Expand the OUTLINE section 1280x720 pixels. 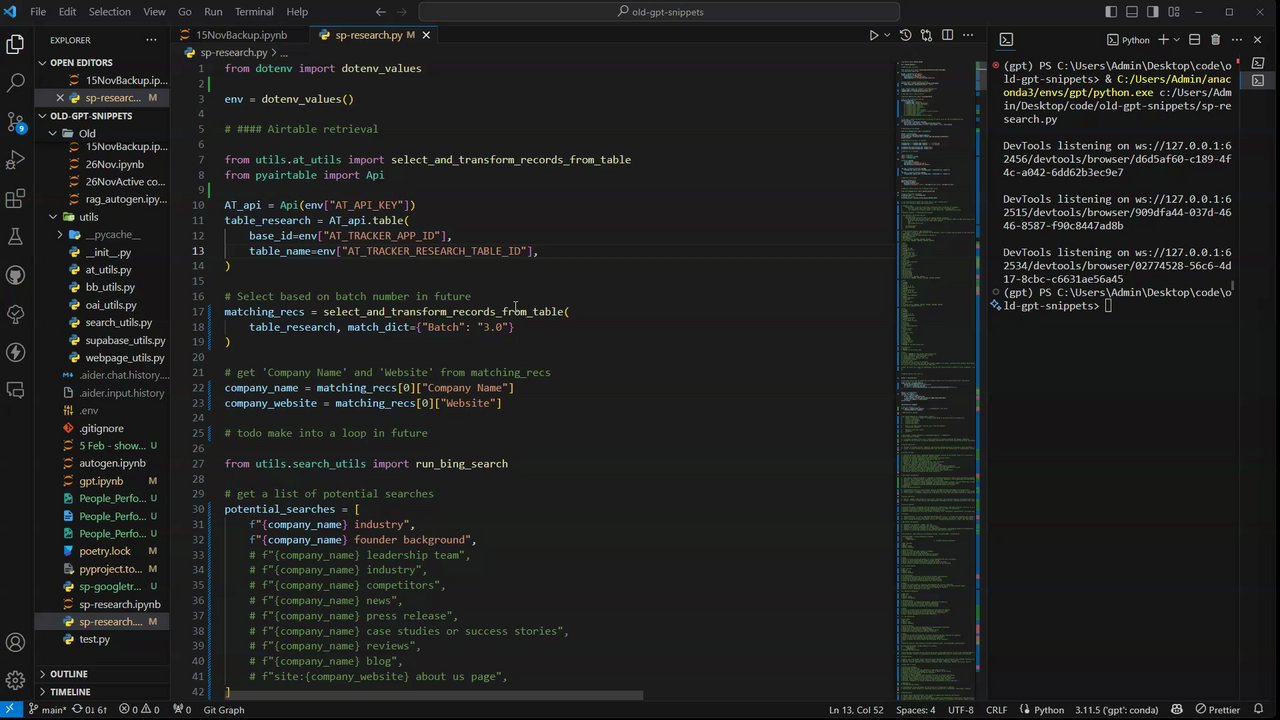click(68, 674)
